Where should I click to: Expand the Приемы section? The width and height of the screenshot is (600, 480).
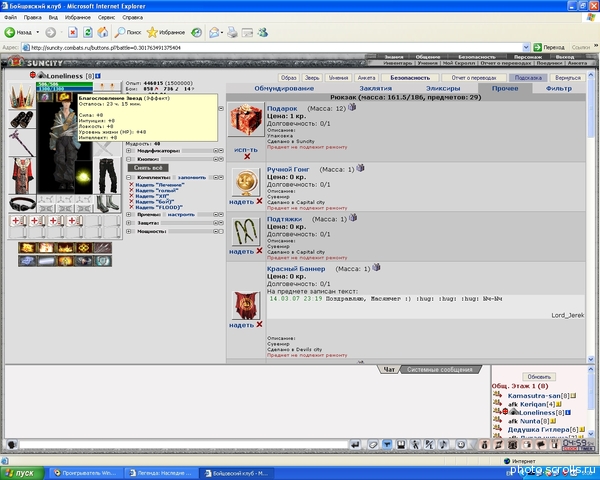pos(129,215)
